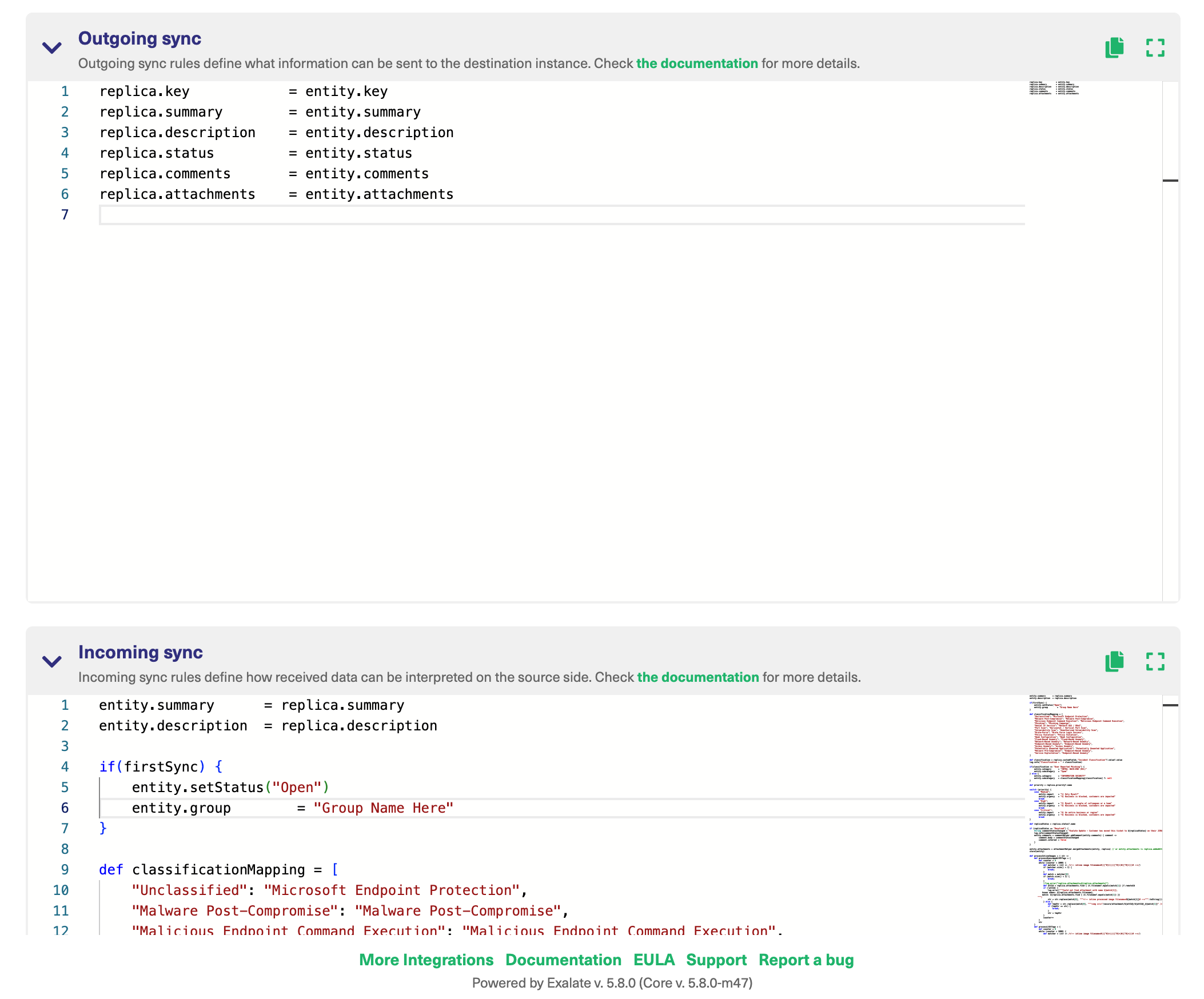Click the closing brace on Incoming line 7
This screenshot has width=1204, height=999.
(x=103, y=829)
